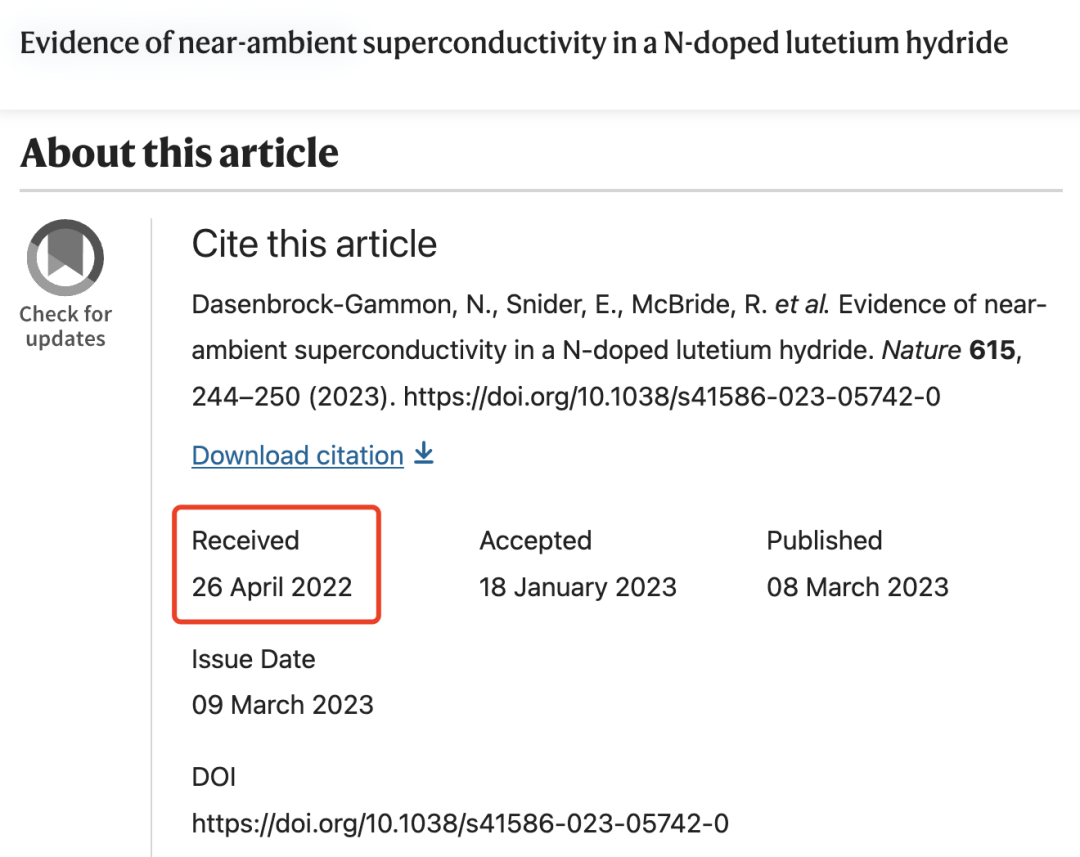
Task: Open the Download citation link
Action: (297, 456)
